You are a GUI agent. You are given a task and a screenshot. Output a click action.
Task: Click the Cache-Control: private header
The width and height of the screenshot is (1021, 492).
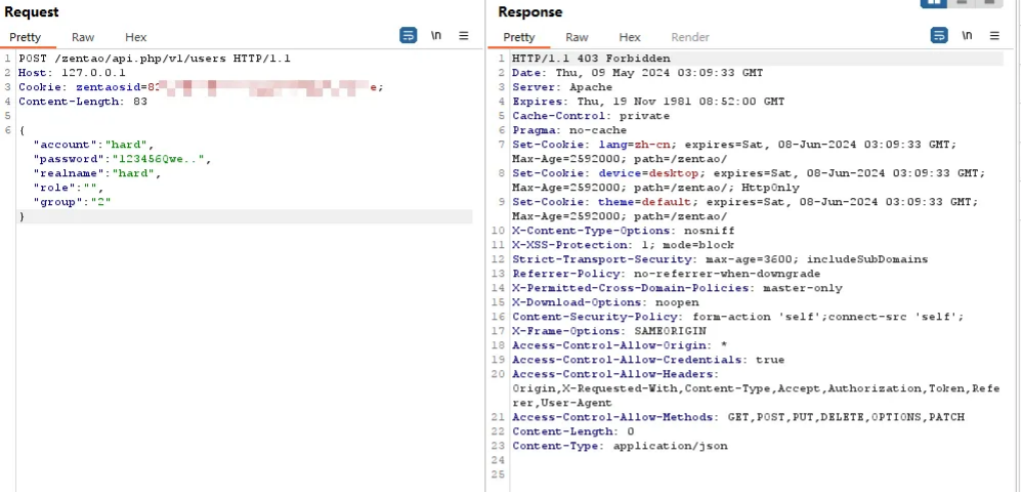591,116
